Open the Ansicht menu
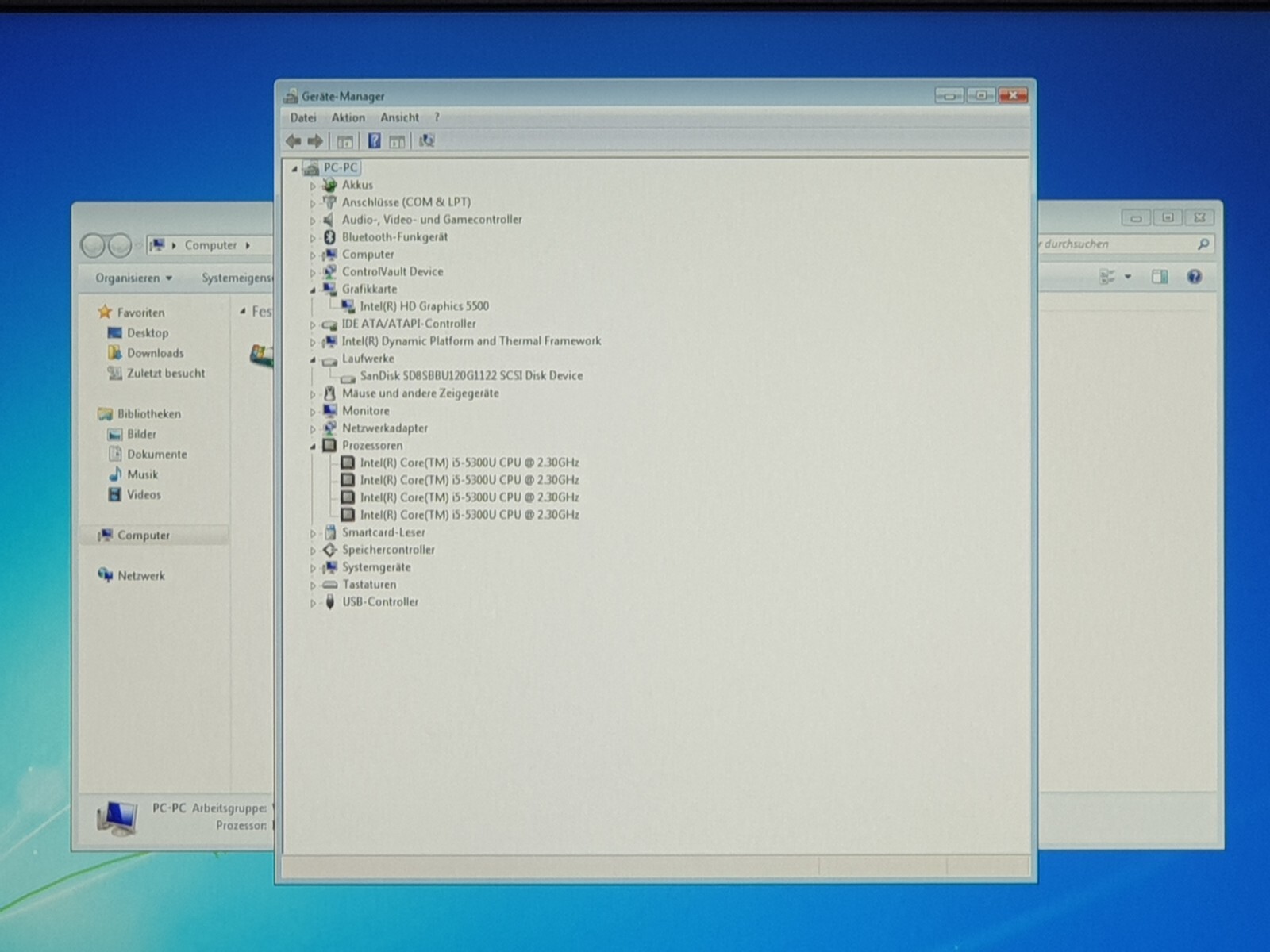The height and width of the screenshot is (952, 1270). (399, 117)
